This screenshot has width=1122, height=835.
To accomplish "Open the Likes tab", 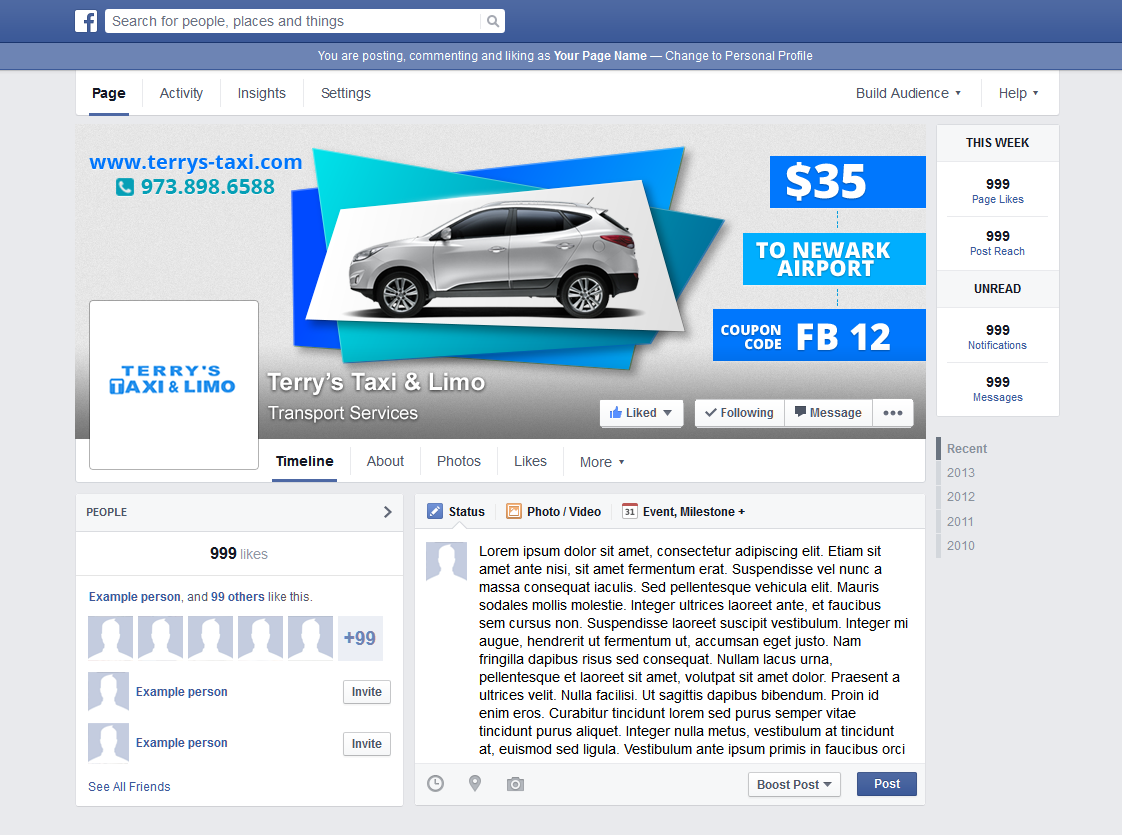I will tap(530, 462).
